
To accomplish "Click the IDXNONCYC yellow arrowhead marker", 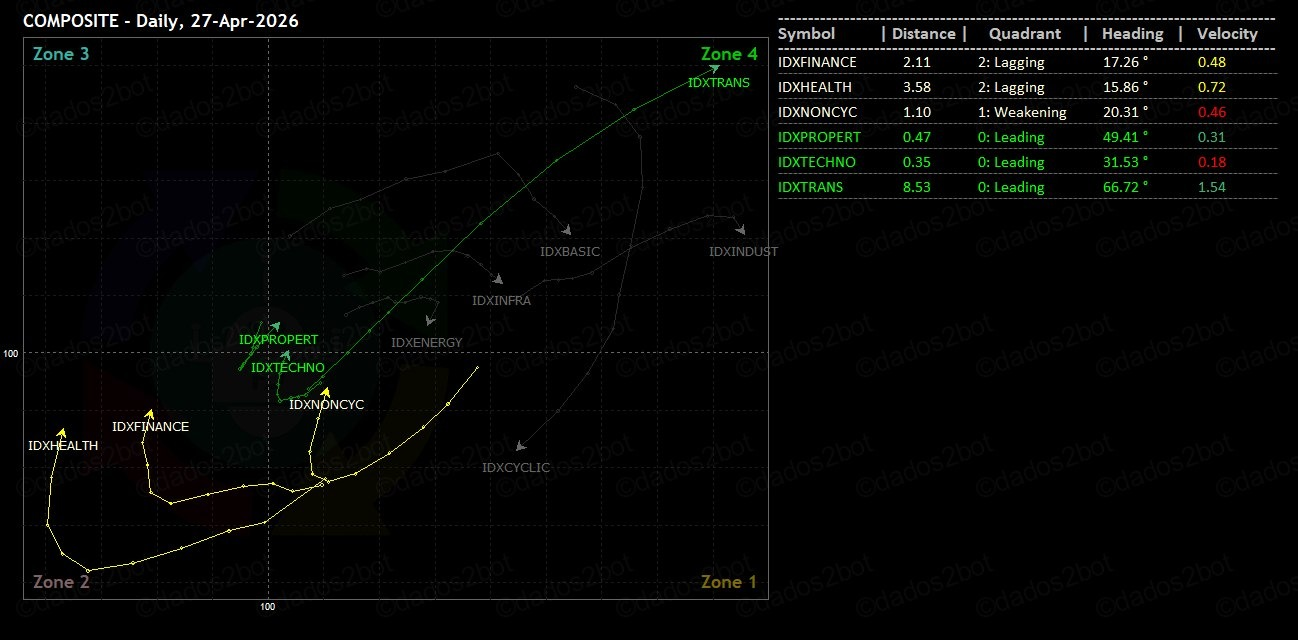I will pyautogui.click(x=325, y=392).
